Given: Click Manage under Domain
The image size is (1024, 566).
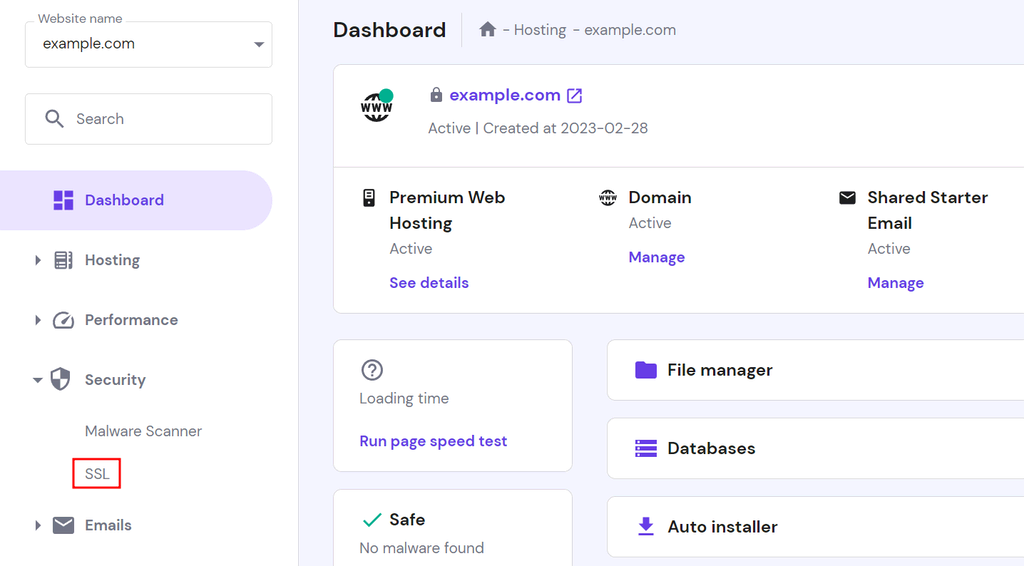Looking at the screenshot, I should pos(656,257).
